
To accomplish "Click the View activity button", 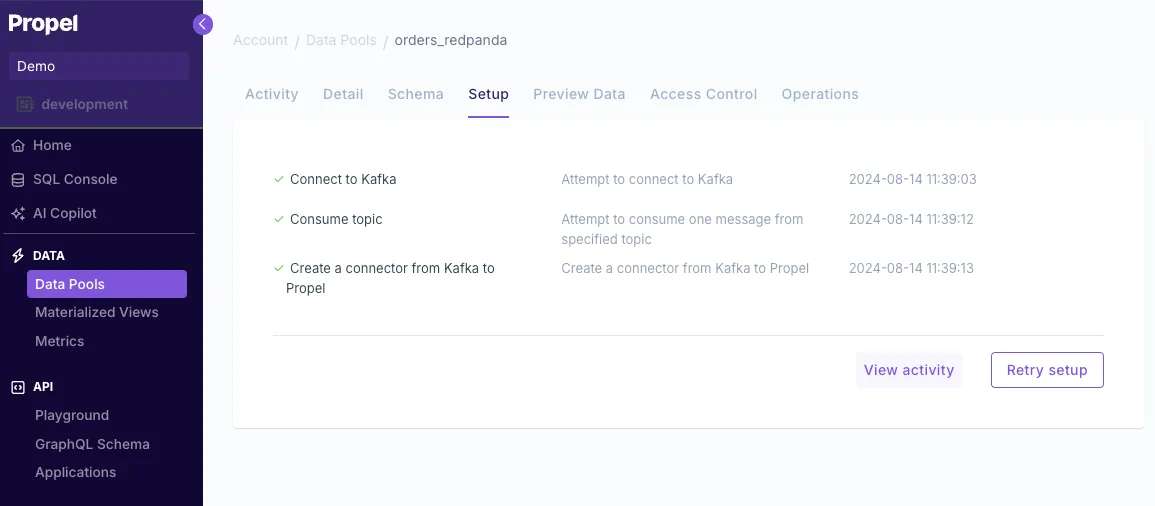I will pyautogui.click(x=909, y=370).
